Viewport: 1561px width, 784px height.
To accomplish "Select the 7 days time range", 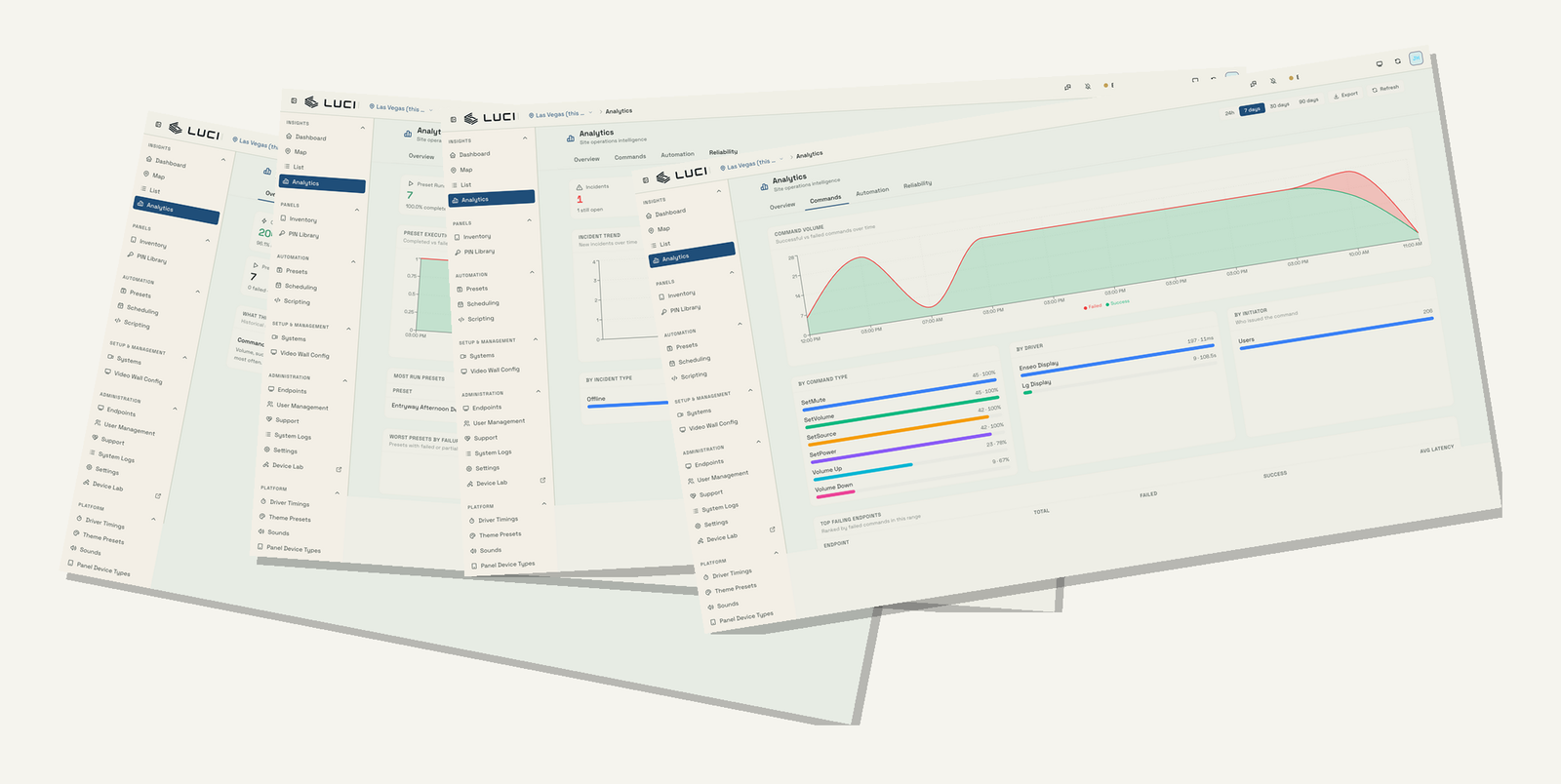I will tap(1252, 109).
